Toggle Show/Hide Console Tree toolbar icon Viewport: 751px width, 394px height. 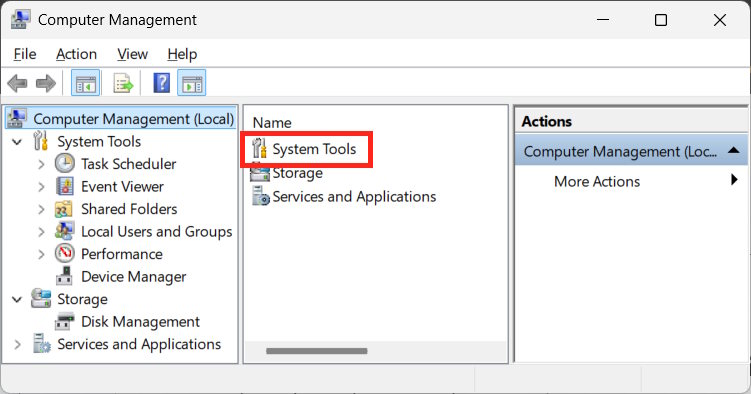(x=86, y=83)
